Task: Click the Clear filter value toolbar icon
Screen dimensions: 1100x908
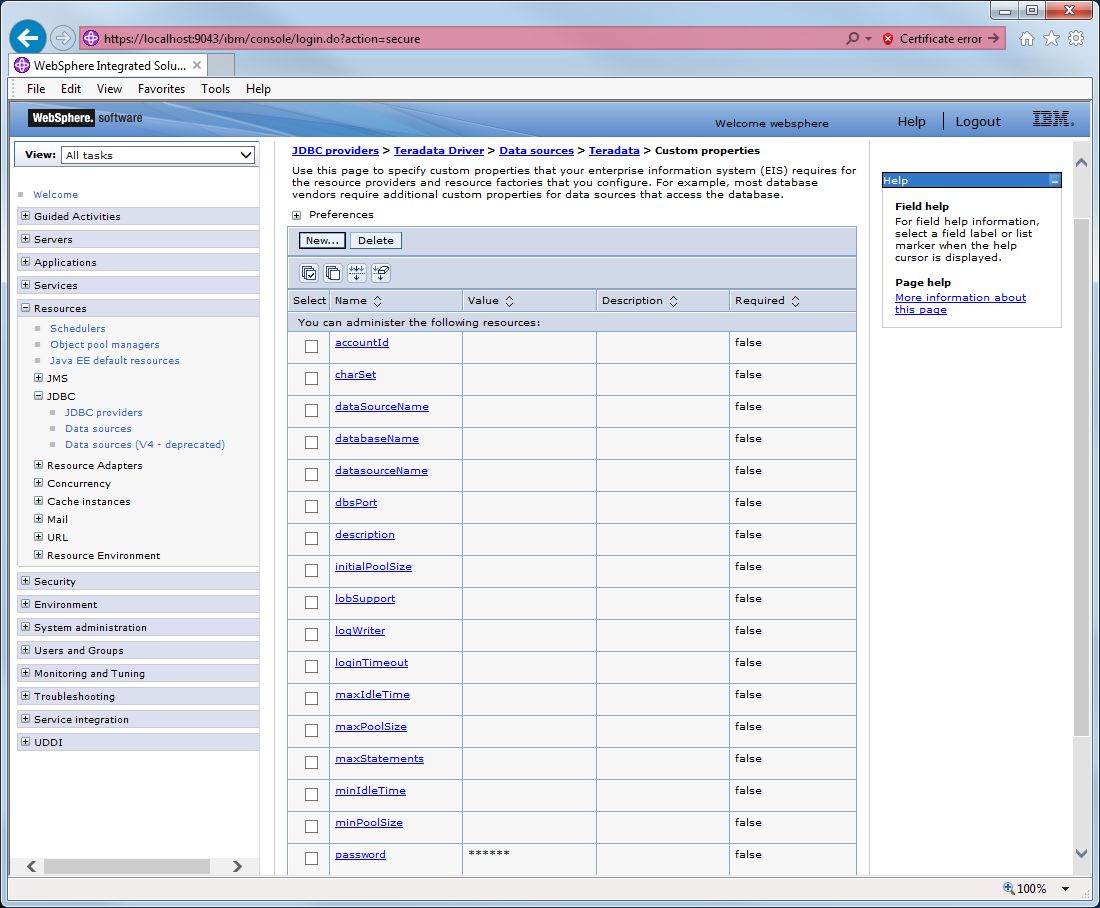Action: 381,273
